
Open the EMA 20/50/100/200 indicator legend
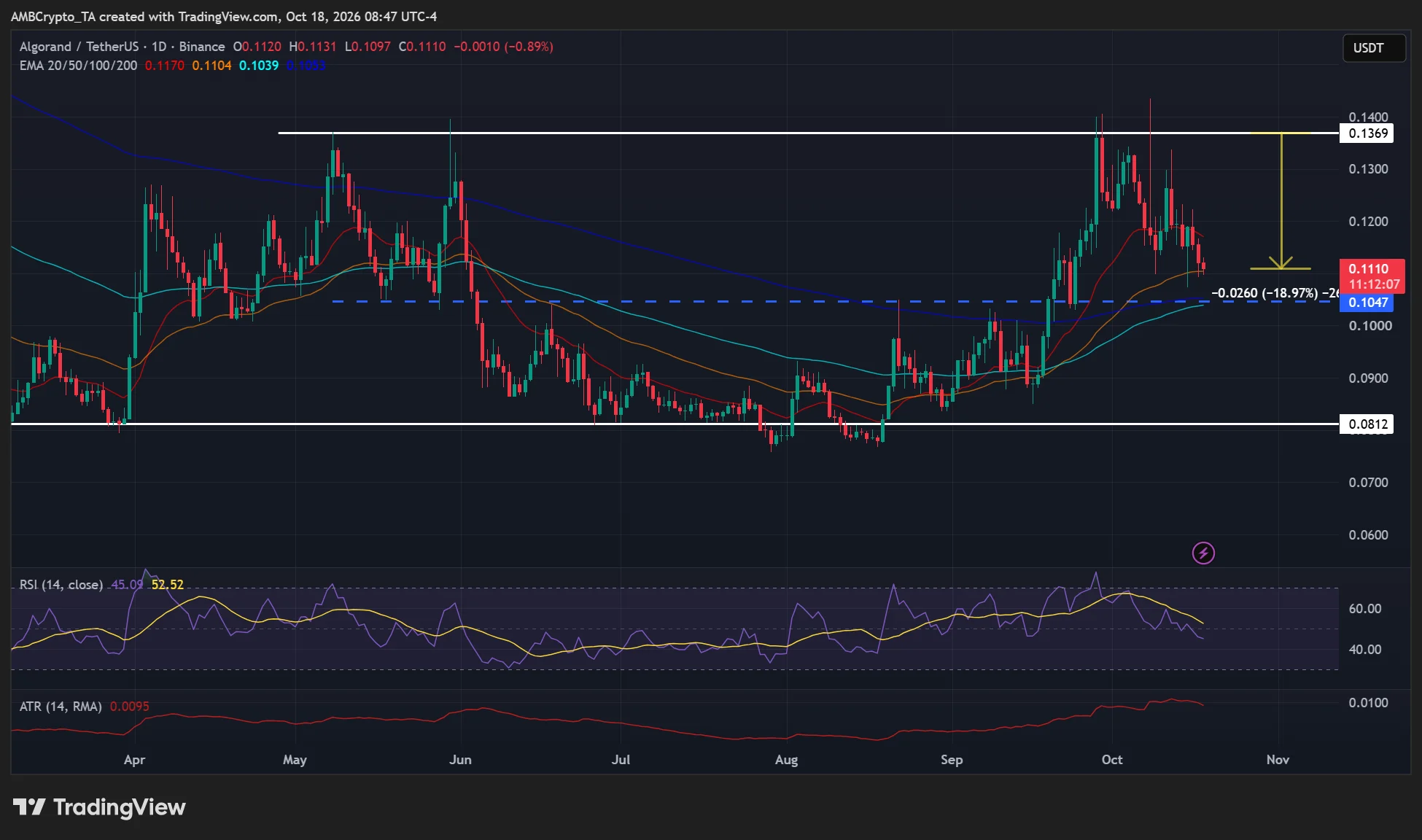tap(78, 66)
